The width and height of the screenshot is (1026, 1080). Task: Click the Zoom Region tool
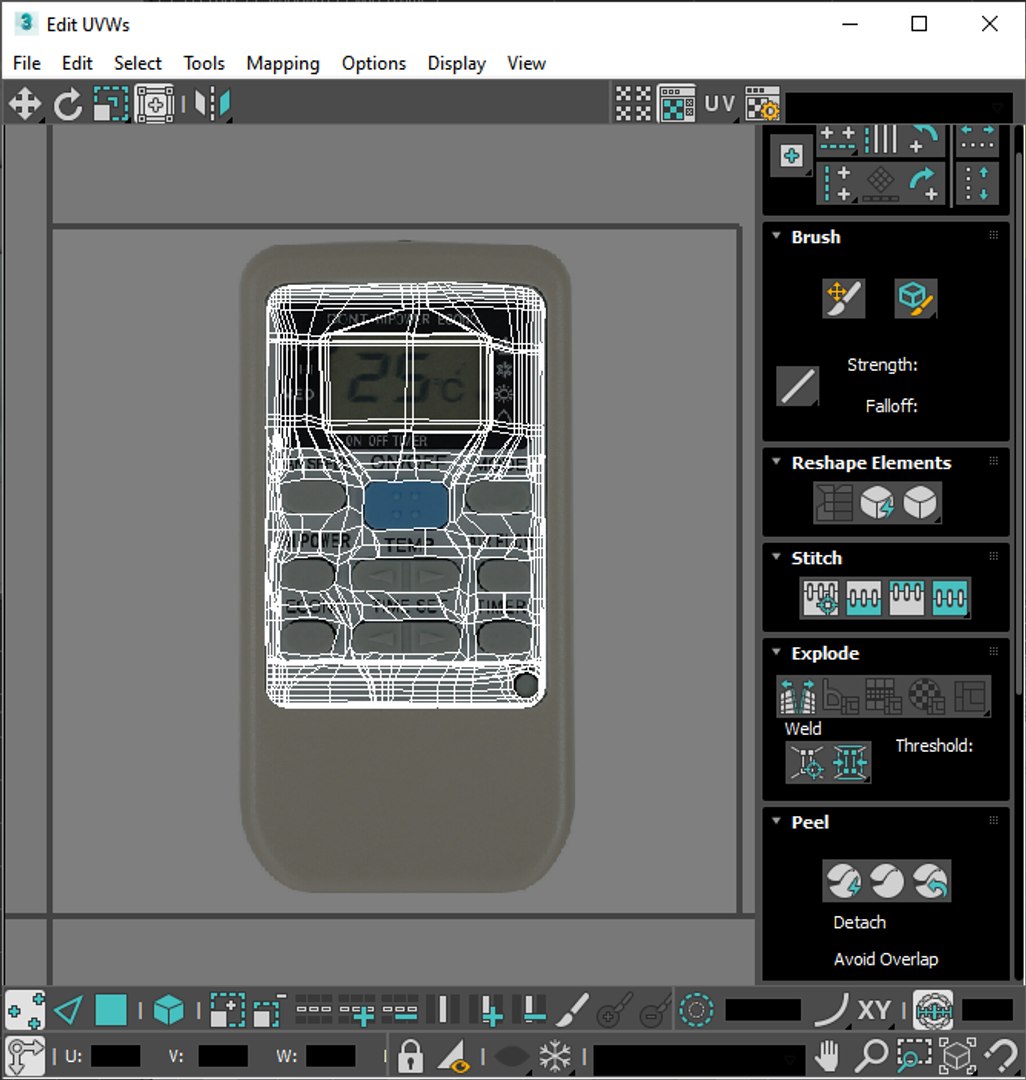pyautogui.click(x=914, y=1055)
